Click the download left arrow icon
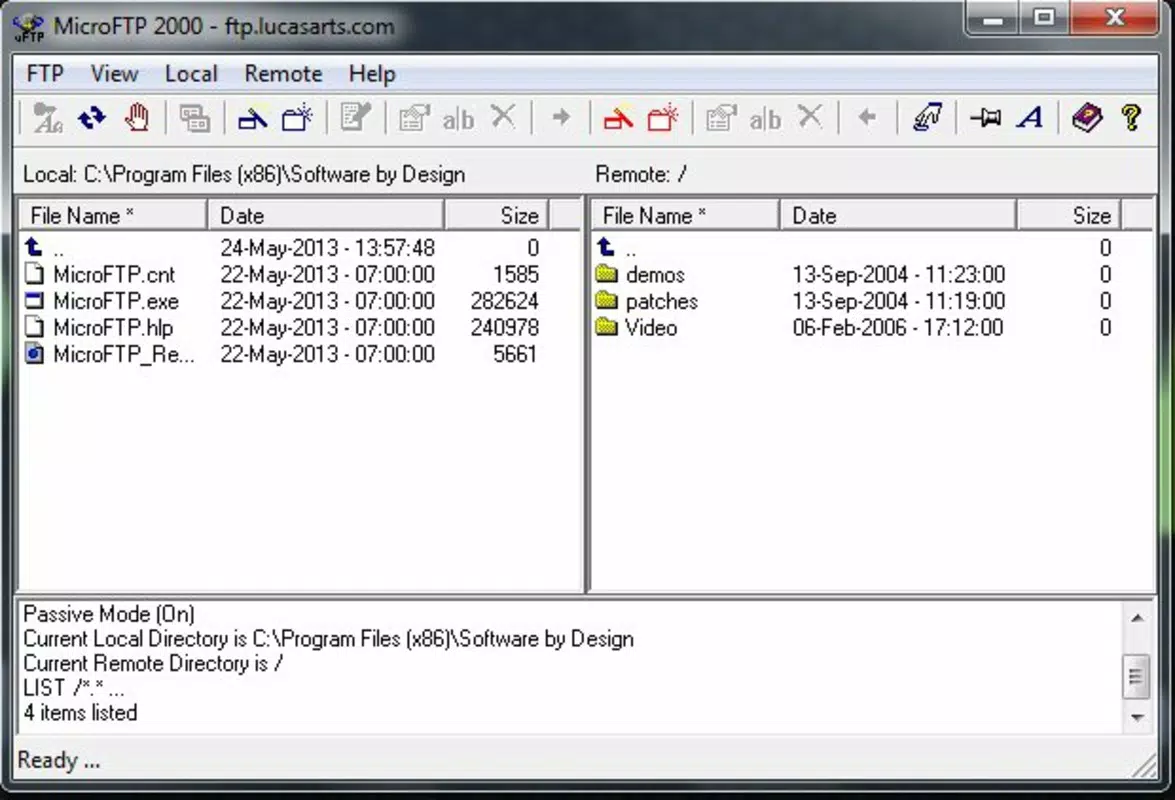This screenshot has width=1175, height=800. click(867, 118)
